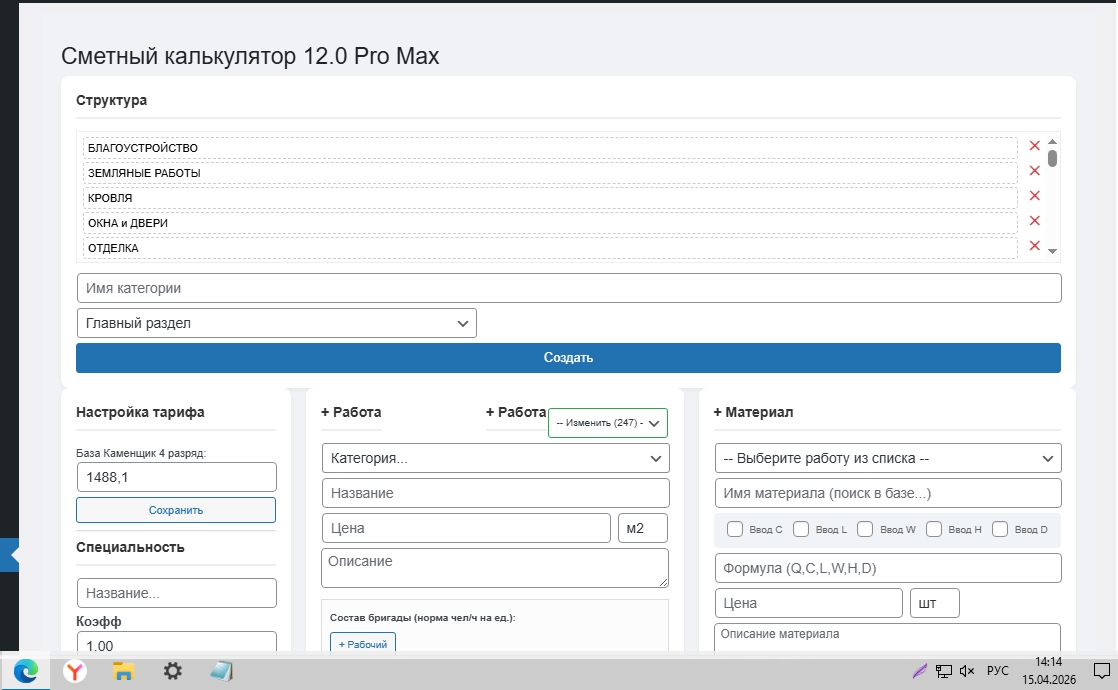Screen dimensions: 1118x690
Task: Remove the ЗЕМЛЯНЫЕ РАБОТЫ category
Action: pyautogui.click(x=1035, y=171)
